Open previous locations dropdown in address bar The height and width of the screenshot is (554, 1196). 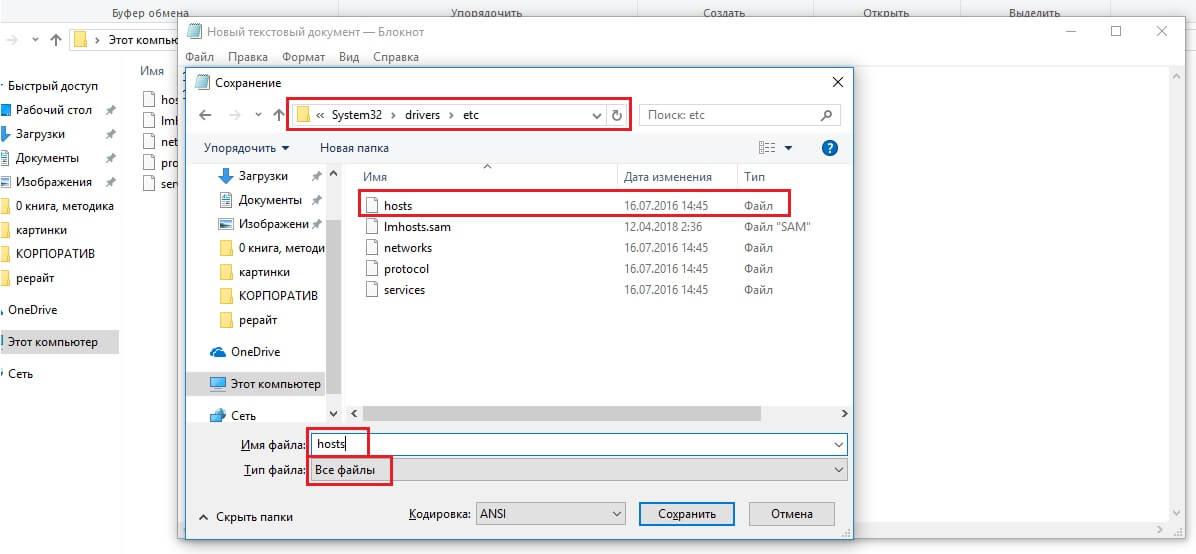pyautogui.click(x=597, y=116)
